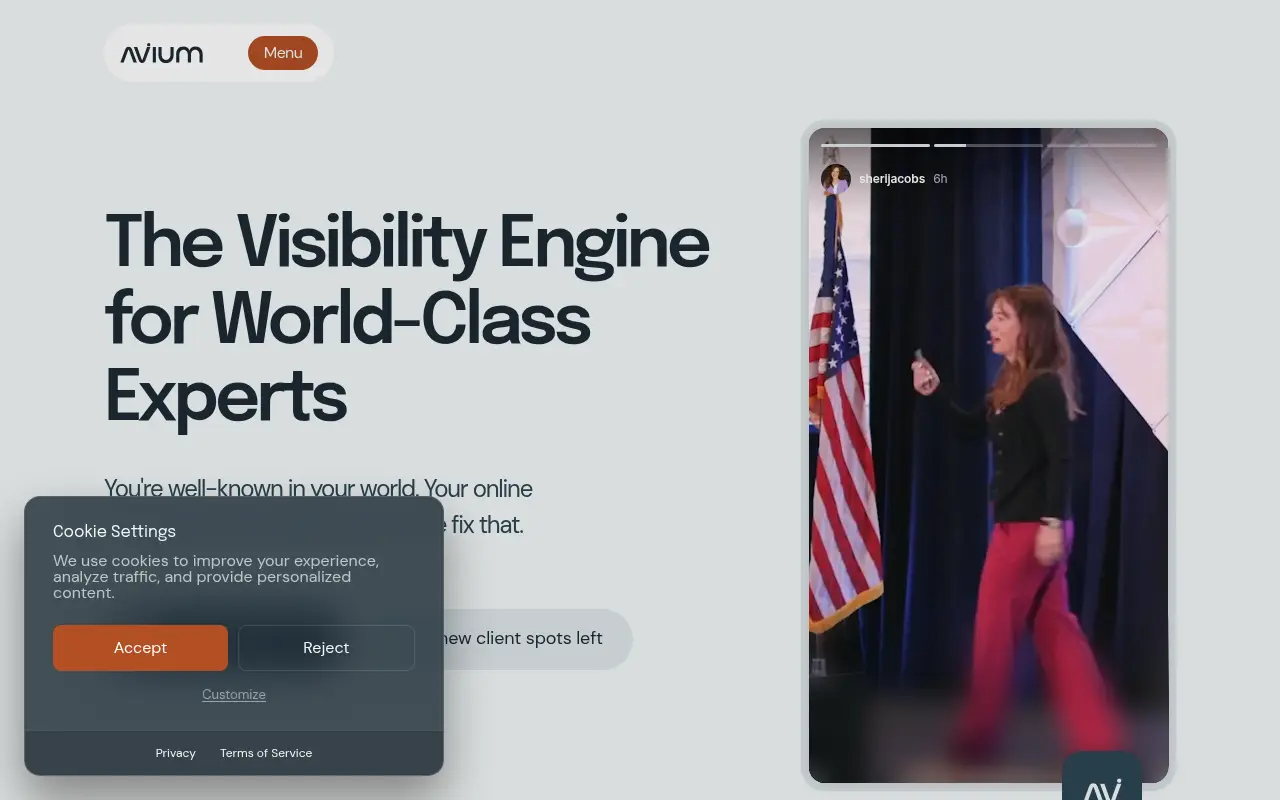Image resolution: width=1280 pixels, height=800 pixels.
Task: Click the Cookie Settings title
Action: [114, 531]
